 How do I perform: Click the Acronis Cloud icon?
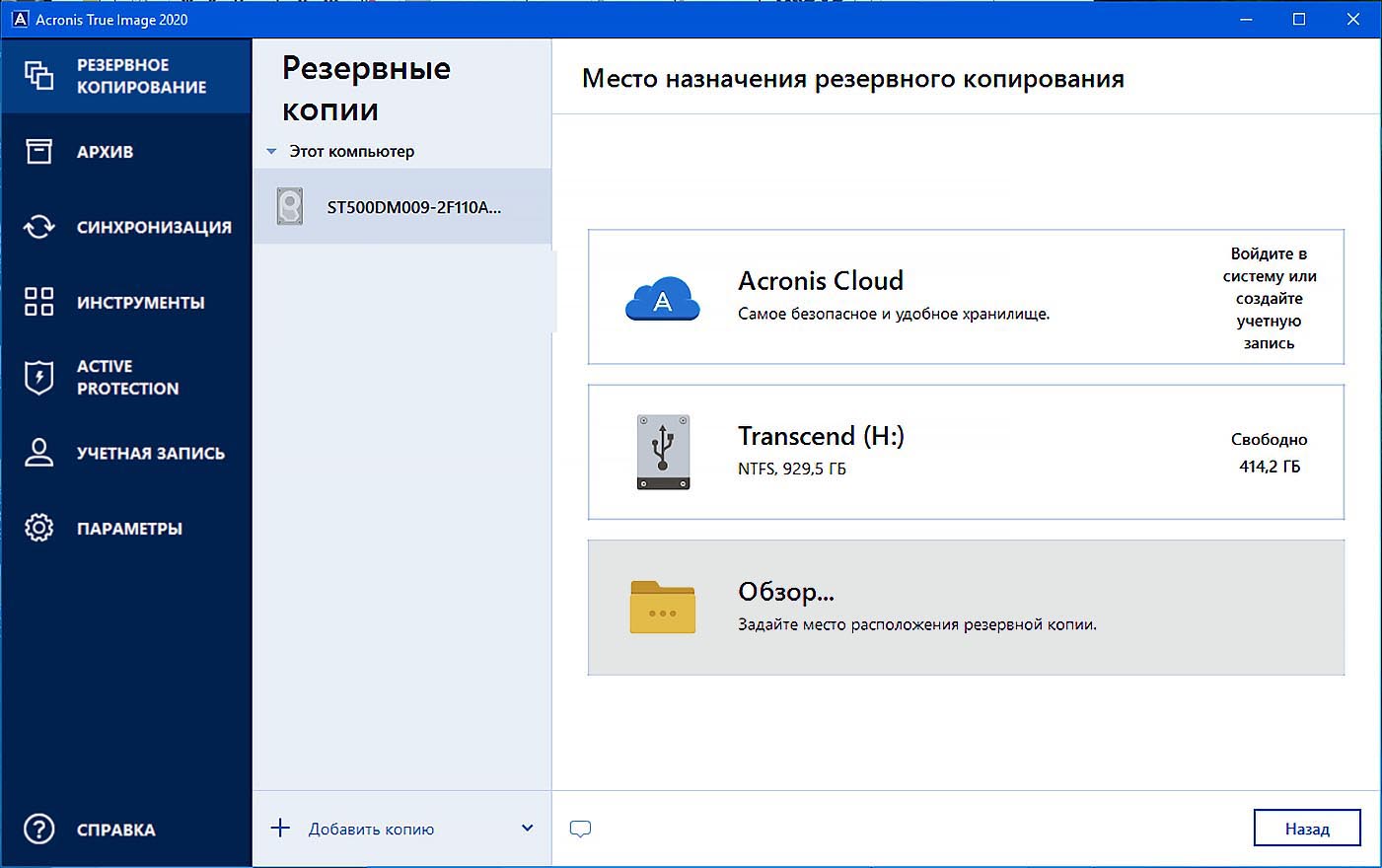pyautogui.click(x=663, y=298)
